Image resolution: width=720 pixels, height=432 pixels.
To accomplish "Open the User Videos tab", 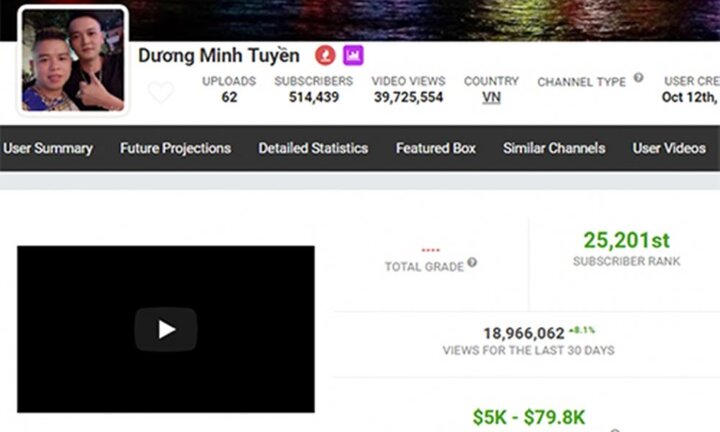I will pyautogui.click(x=669, y=148).
